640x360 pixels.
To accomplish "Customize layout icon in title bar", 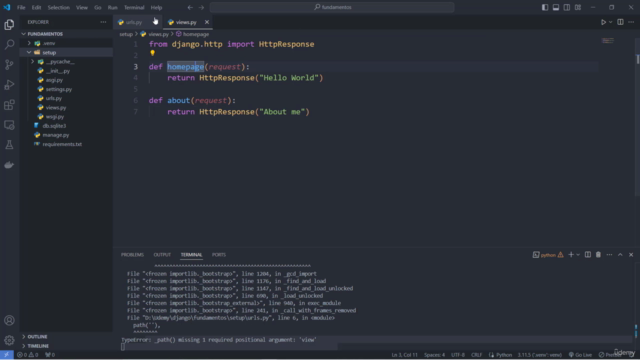I will pyautogui.click(x=578, y=7).
